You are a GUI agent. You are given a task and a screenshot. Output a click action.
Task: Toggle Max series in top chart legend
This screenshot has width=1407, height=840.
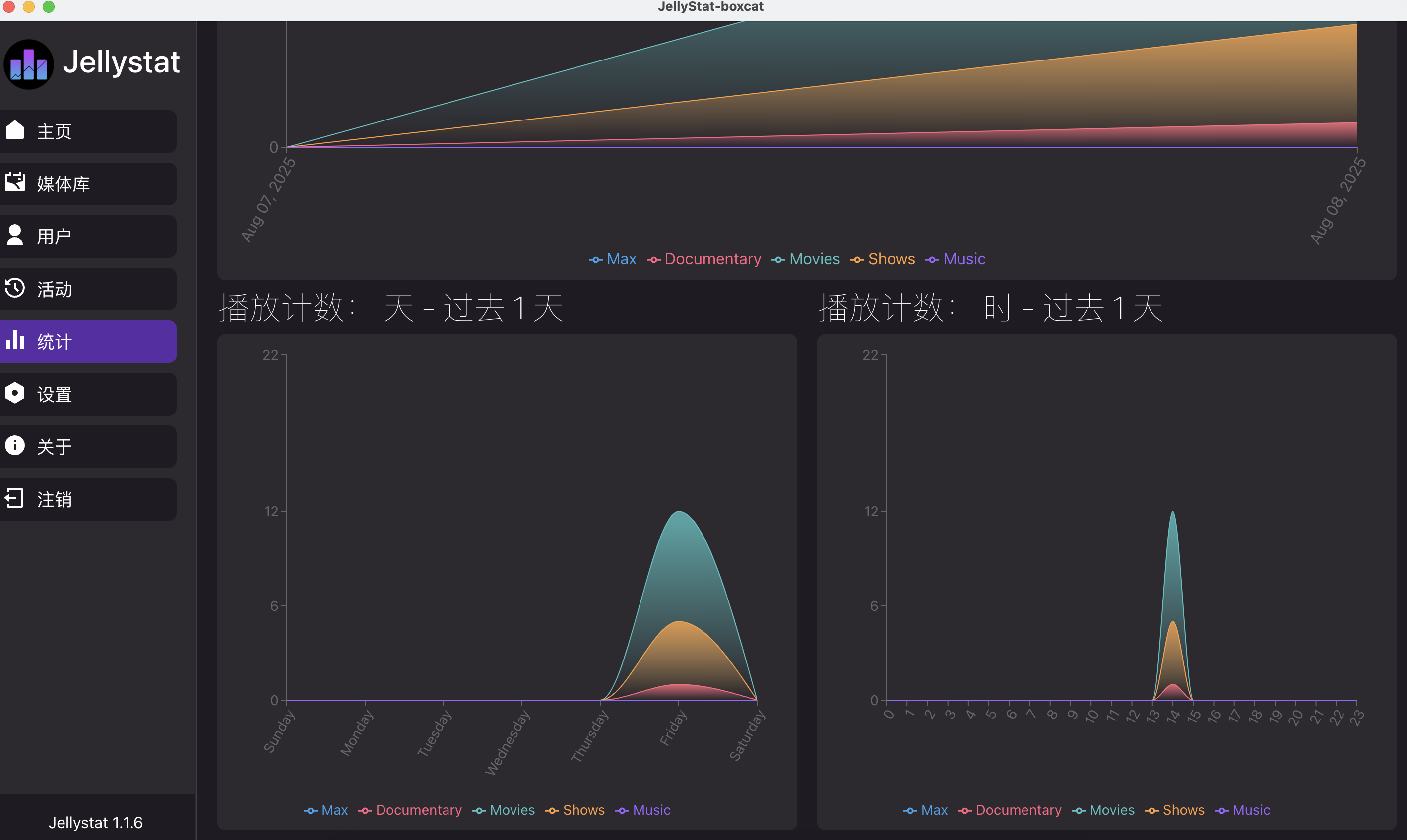coord(613,259)
